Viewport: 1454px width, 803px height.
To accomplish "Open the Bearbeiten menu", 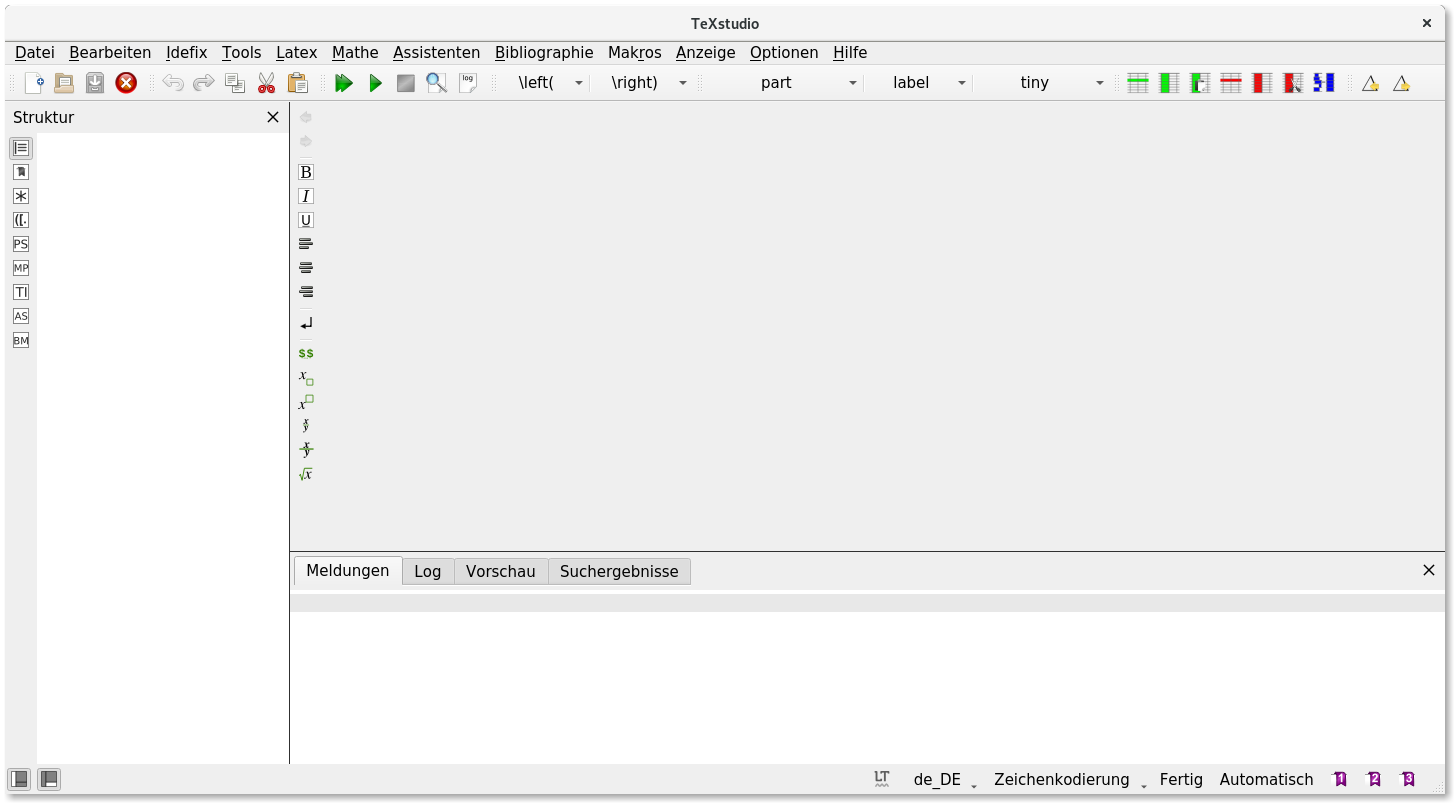I will click(110, 53).
